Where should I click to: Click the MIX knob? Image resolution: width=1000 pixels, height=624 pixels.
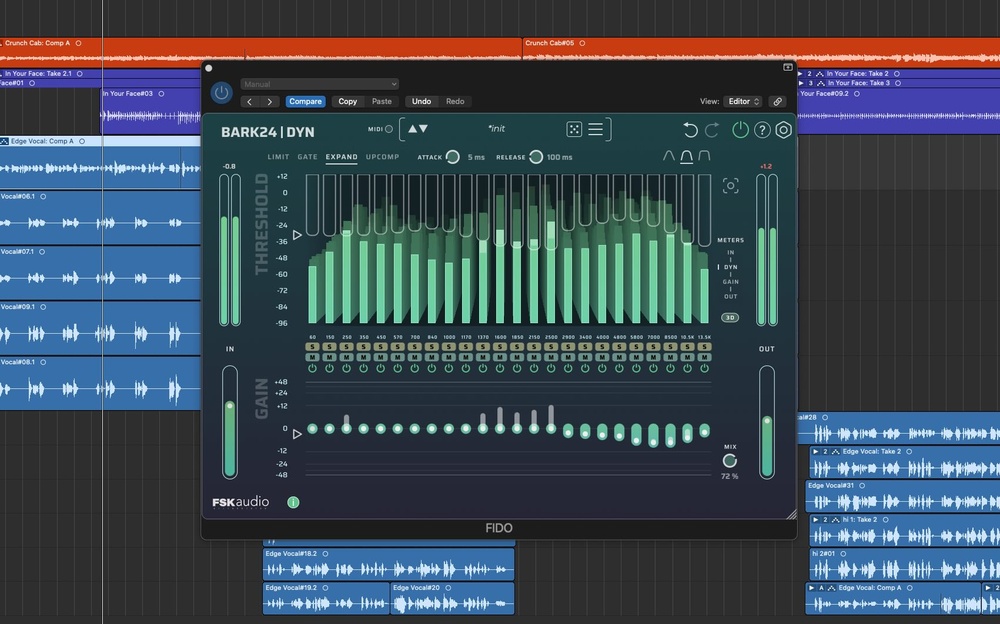click(730, 460)
